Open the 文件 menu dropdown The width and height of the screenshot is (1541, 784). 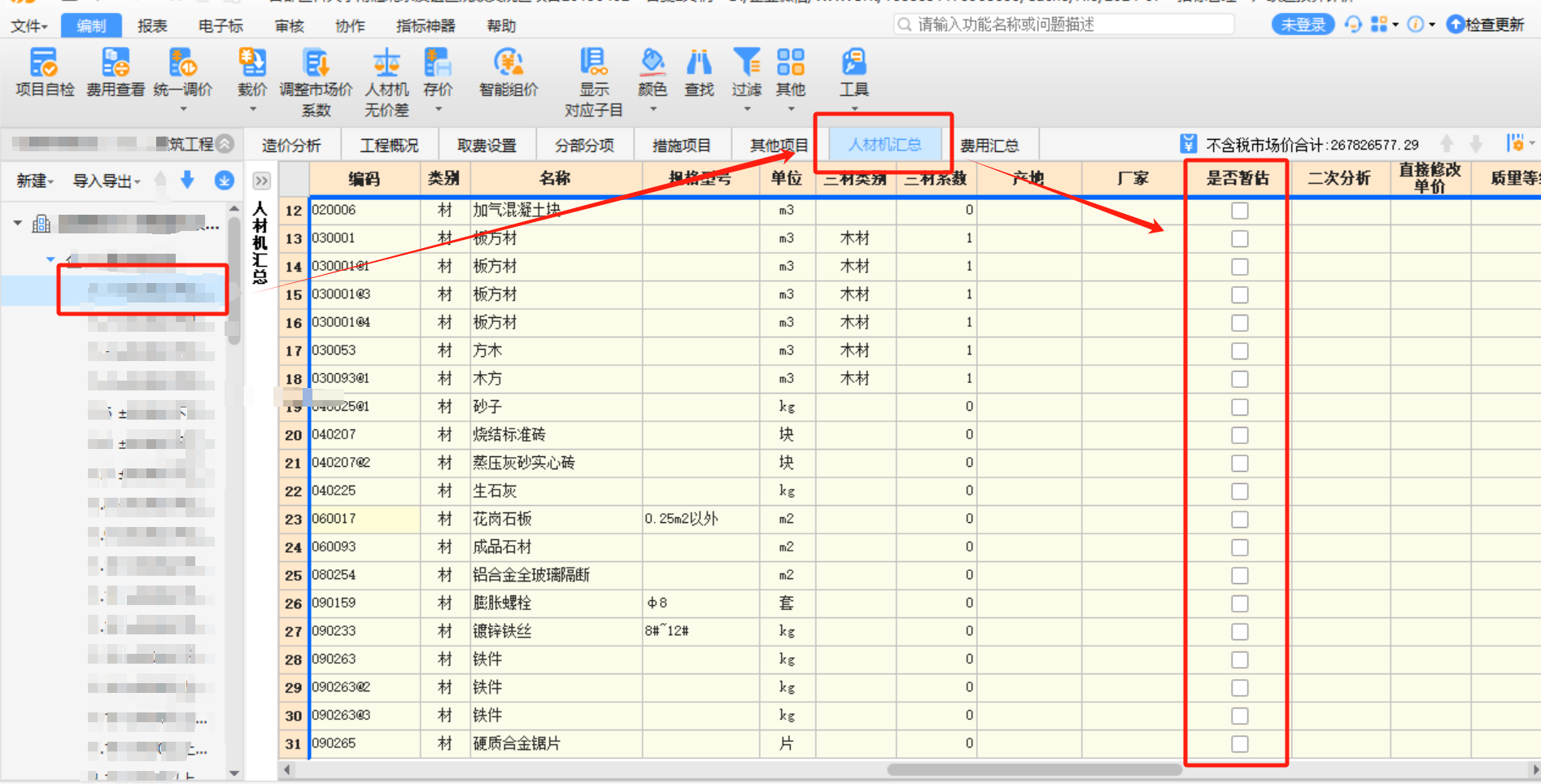pyautogui.click(x=28, y=26)
